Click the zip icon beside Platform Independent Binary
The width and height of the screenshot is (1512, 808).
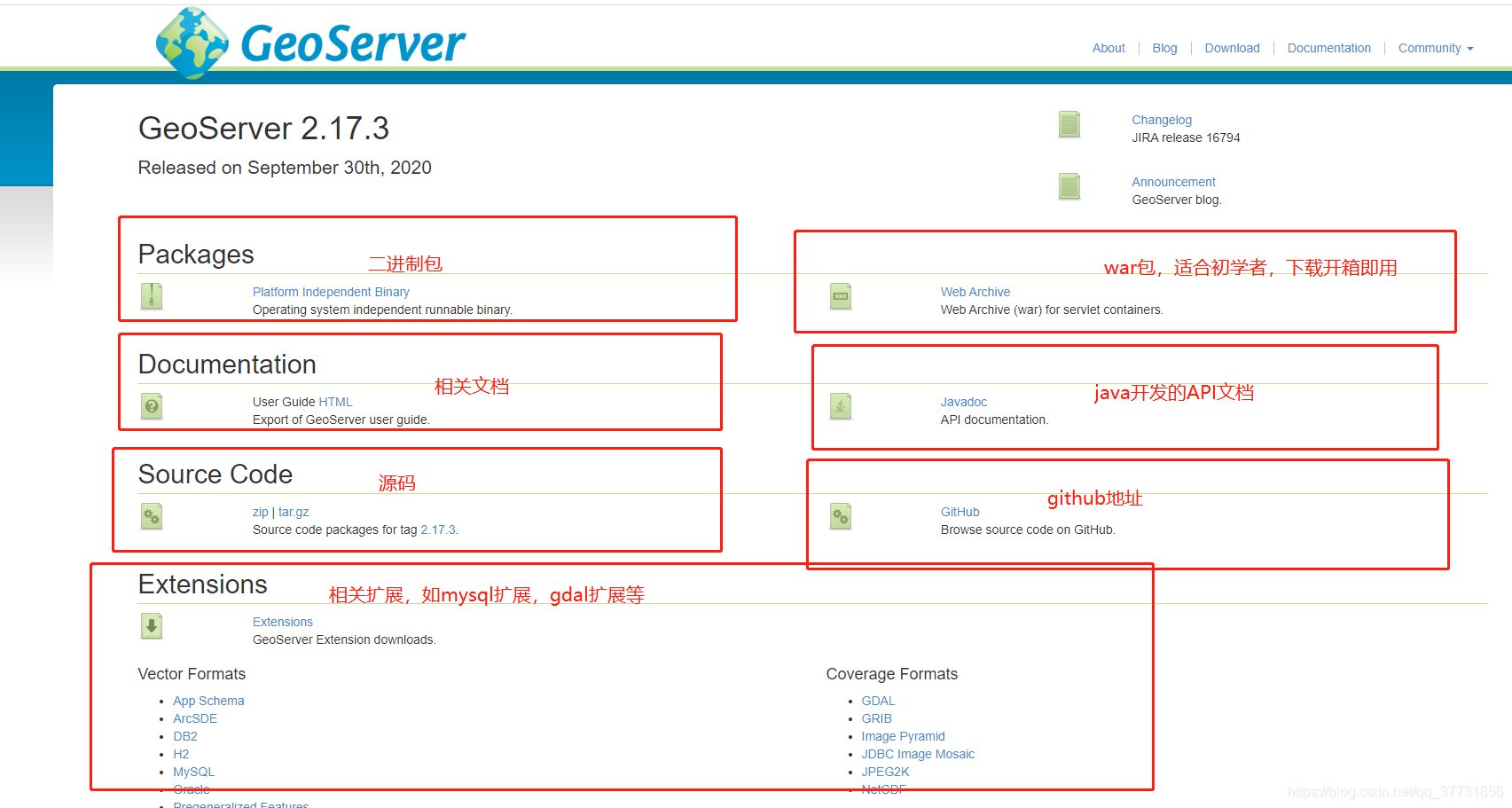point(151,296)
